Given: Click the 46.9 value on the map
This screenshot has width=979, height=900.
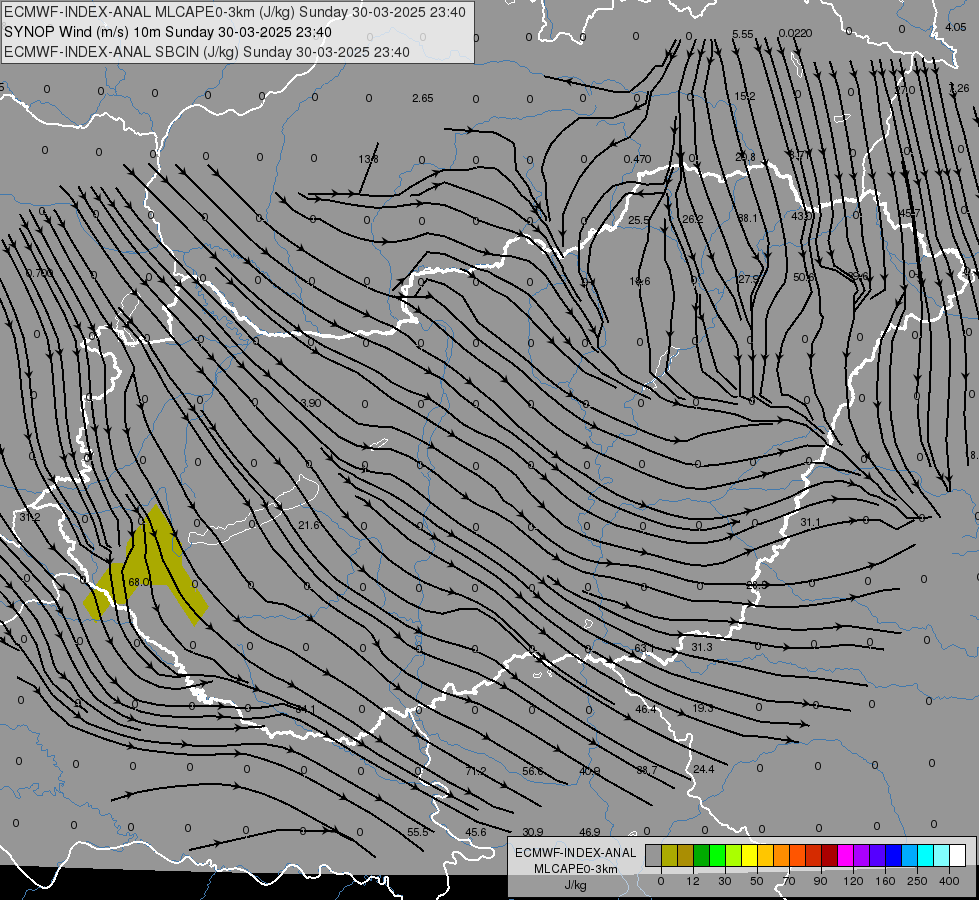Looking at the screenshot, I should [x=589, y=832].
